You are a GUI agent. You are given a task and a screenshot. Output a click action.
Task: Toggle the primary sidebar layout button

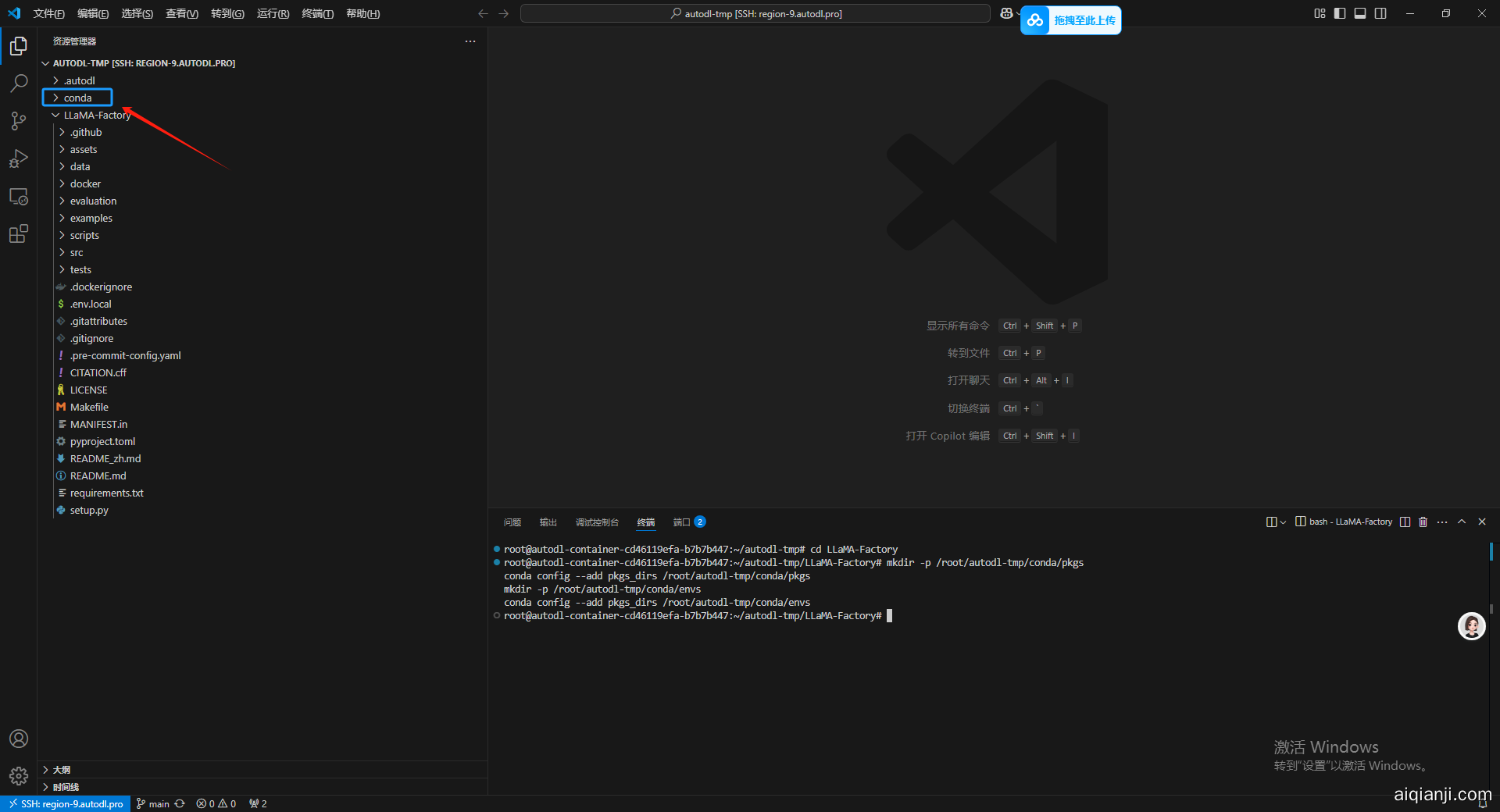[1340, 13]
